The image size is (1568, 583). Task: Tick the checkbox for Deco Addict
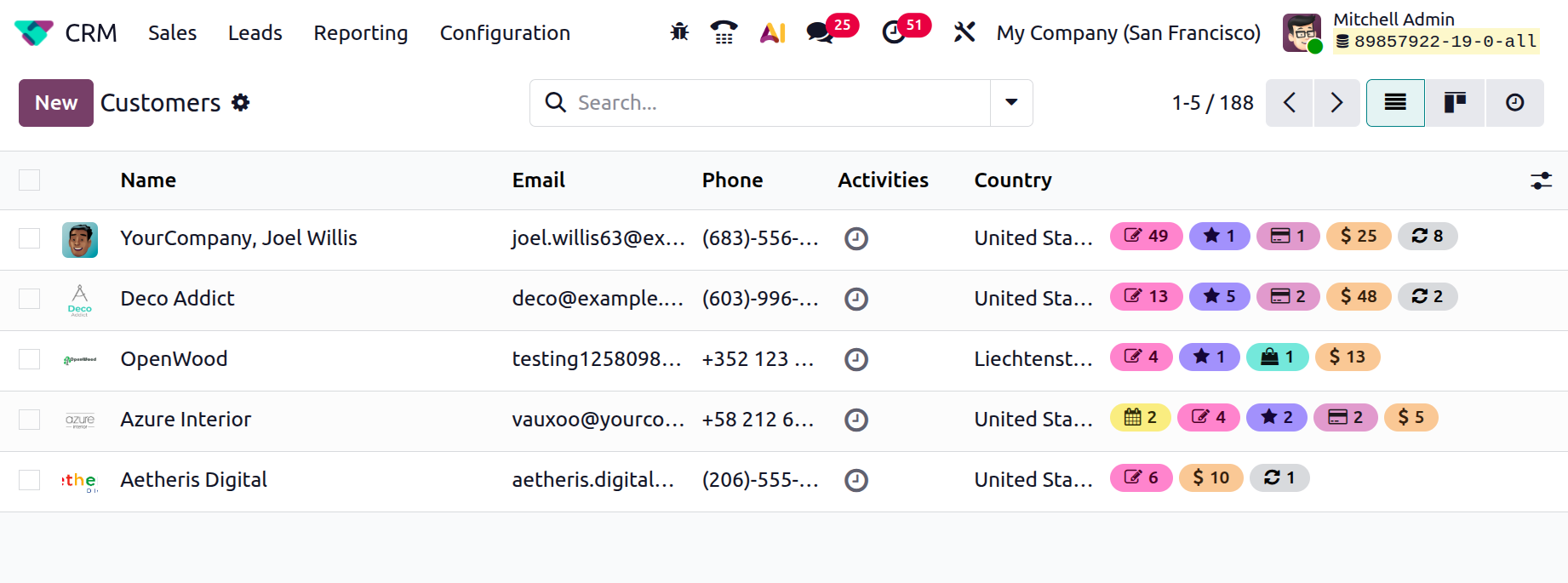[30, 299]
